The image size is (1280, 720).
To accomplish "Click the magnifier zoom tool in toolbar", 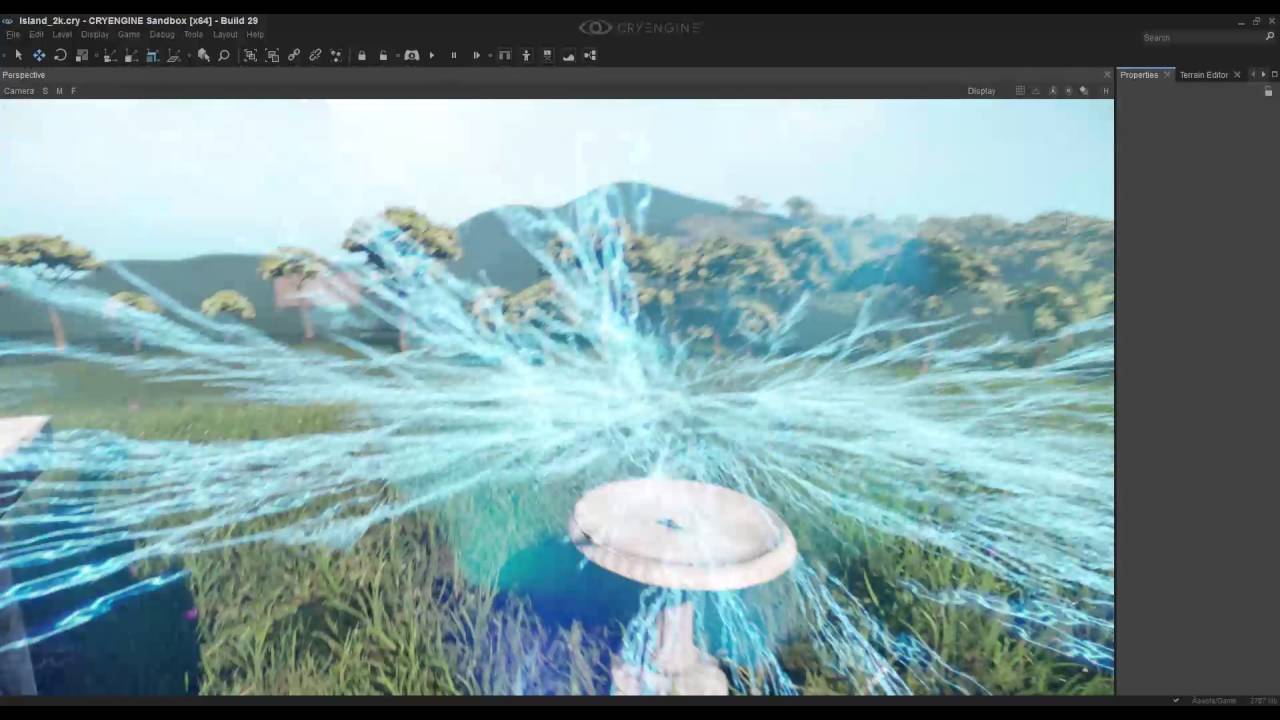I will [224, 55].
